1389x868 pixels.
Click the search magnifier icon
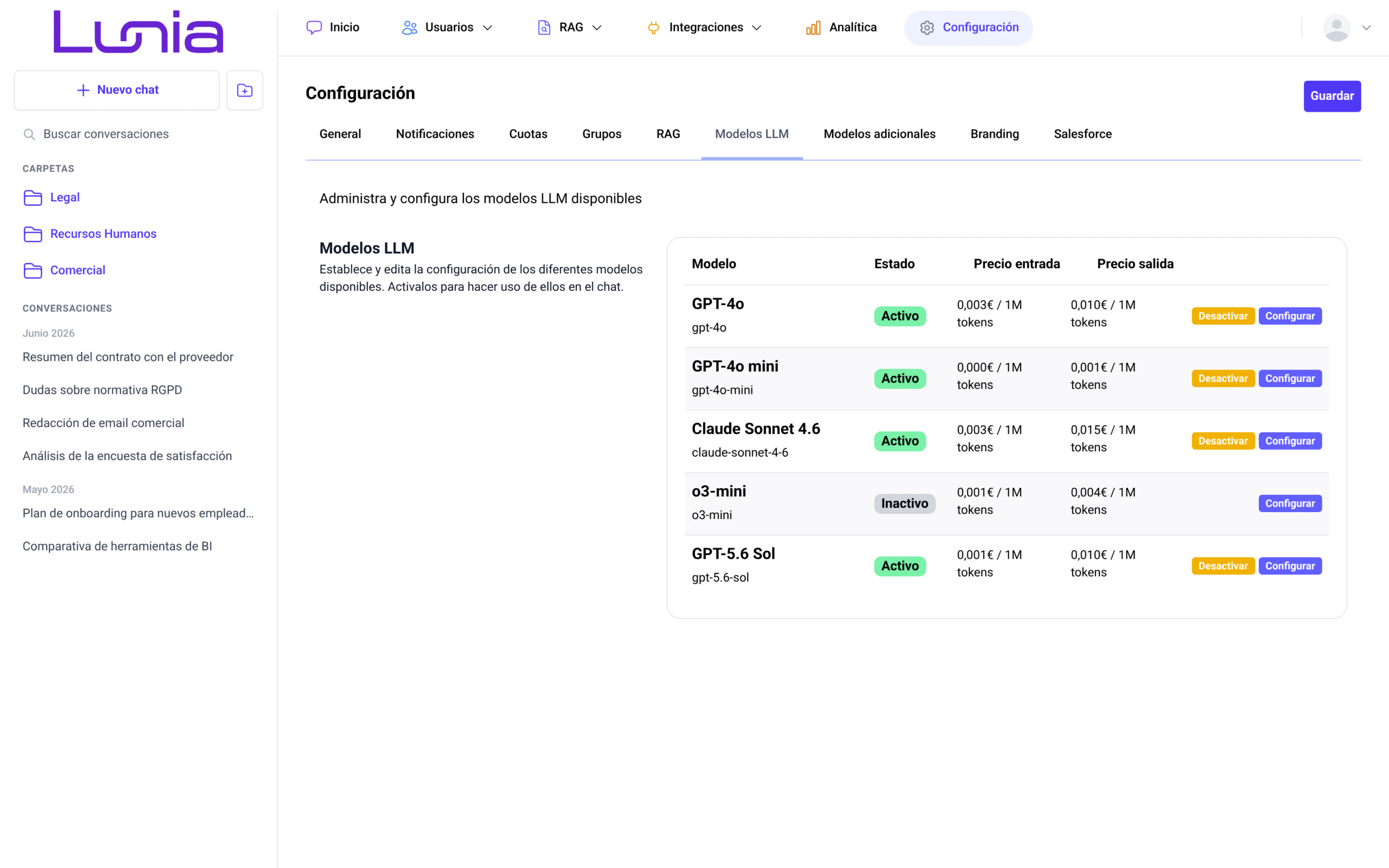pyautogui.click(x=29, y=135)
